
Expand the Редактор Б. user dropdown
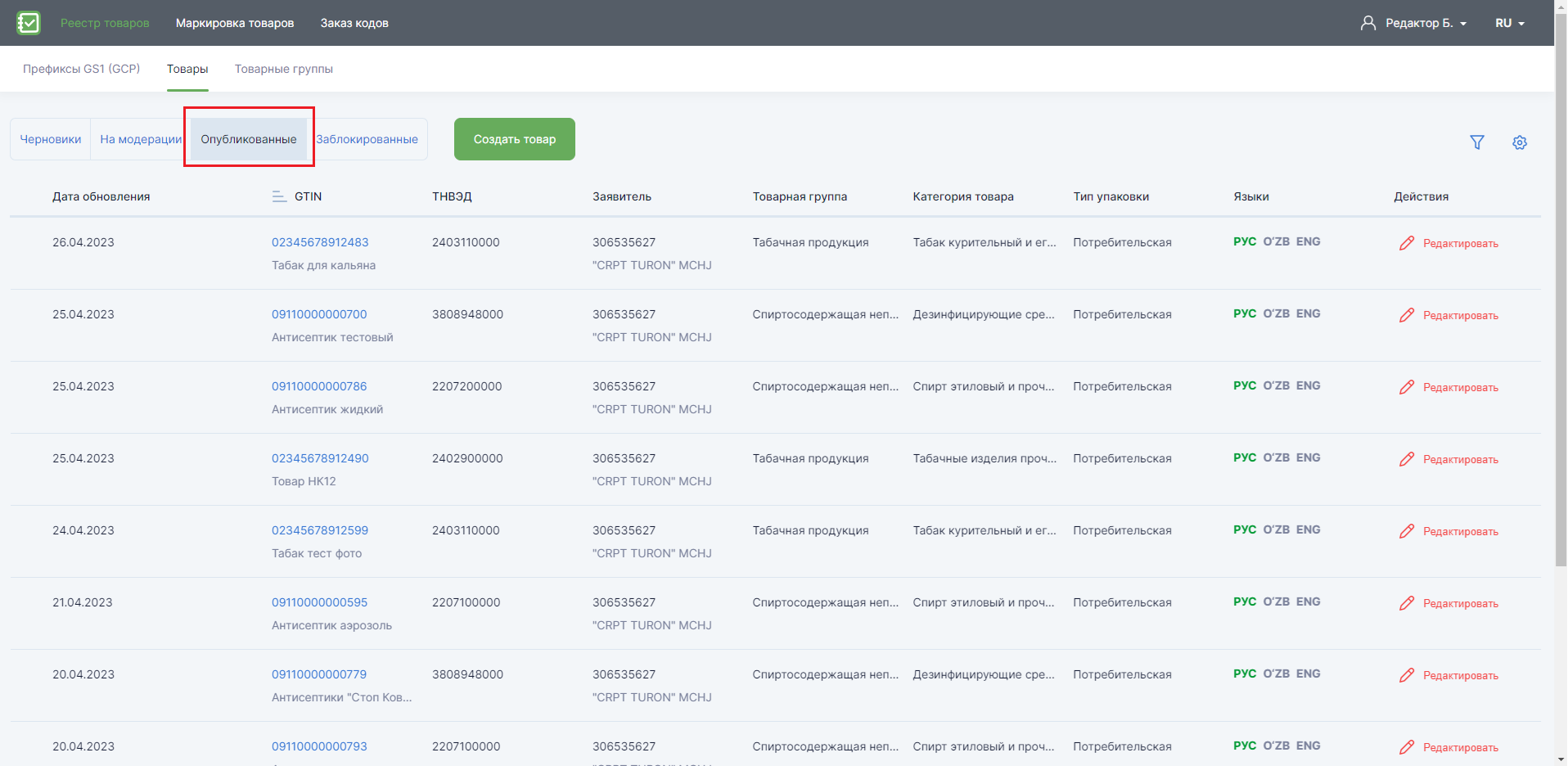pyautogui.click(x=1426, y=23)
